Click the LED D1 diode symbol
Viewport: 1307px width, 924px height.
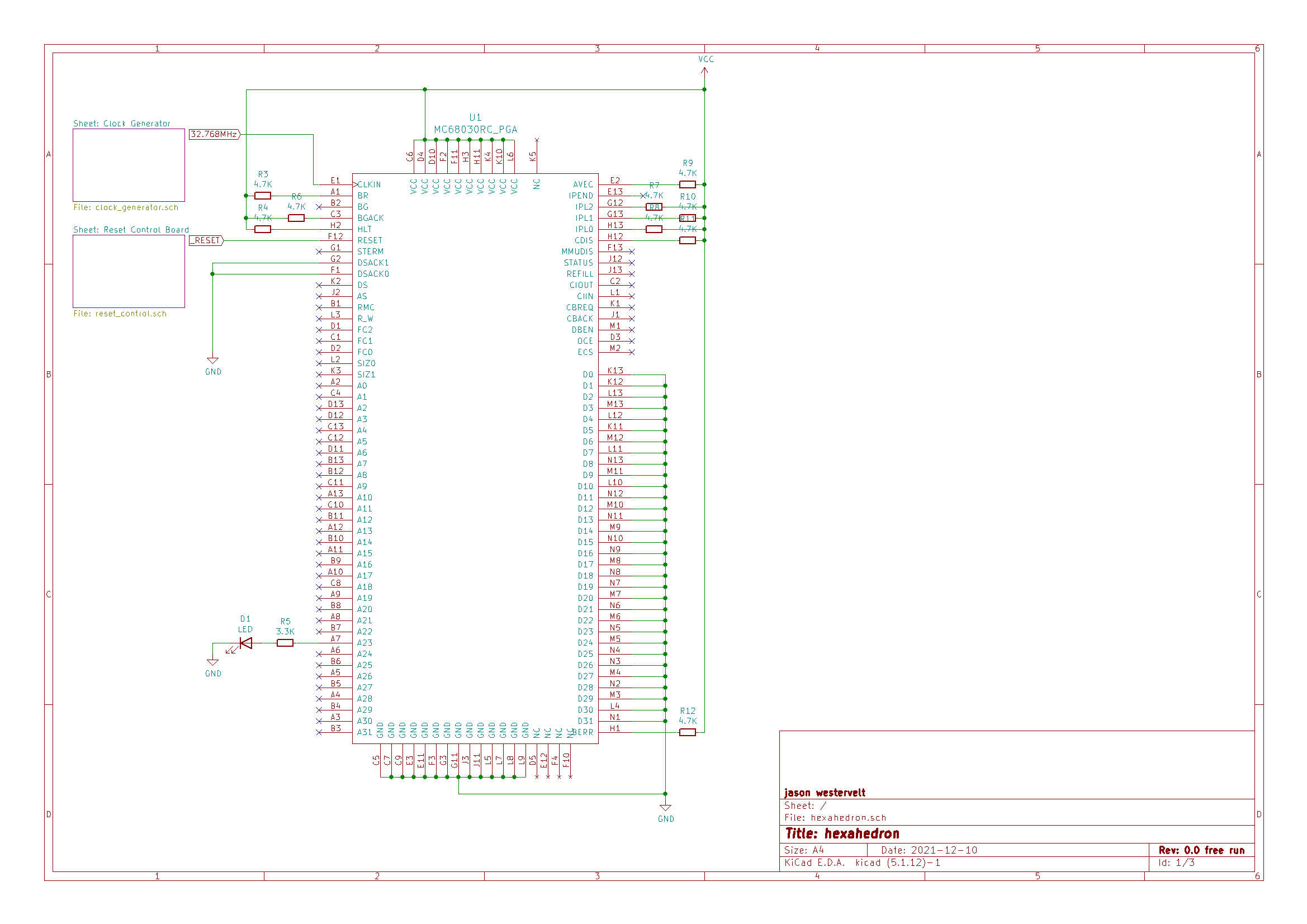point(246,643)
